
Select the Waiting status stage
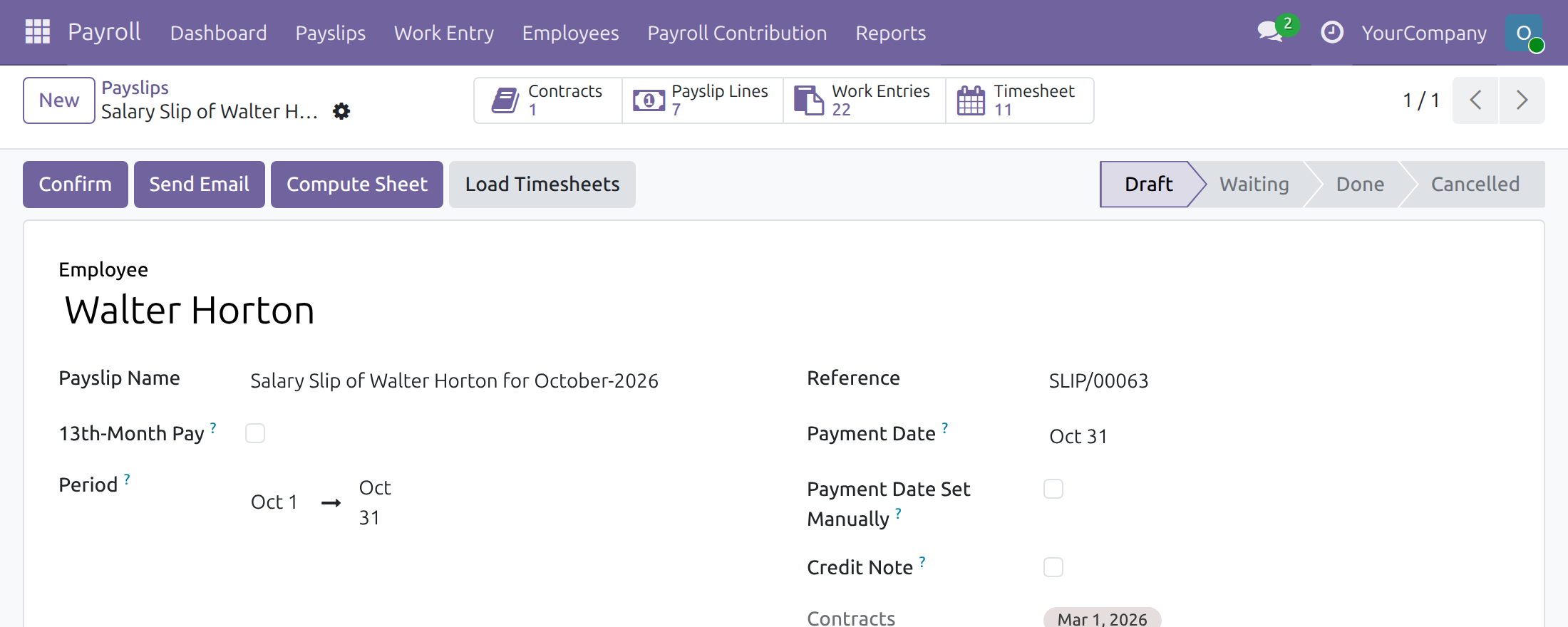[x=1254, y=185]
